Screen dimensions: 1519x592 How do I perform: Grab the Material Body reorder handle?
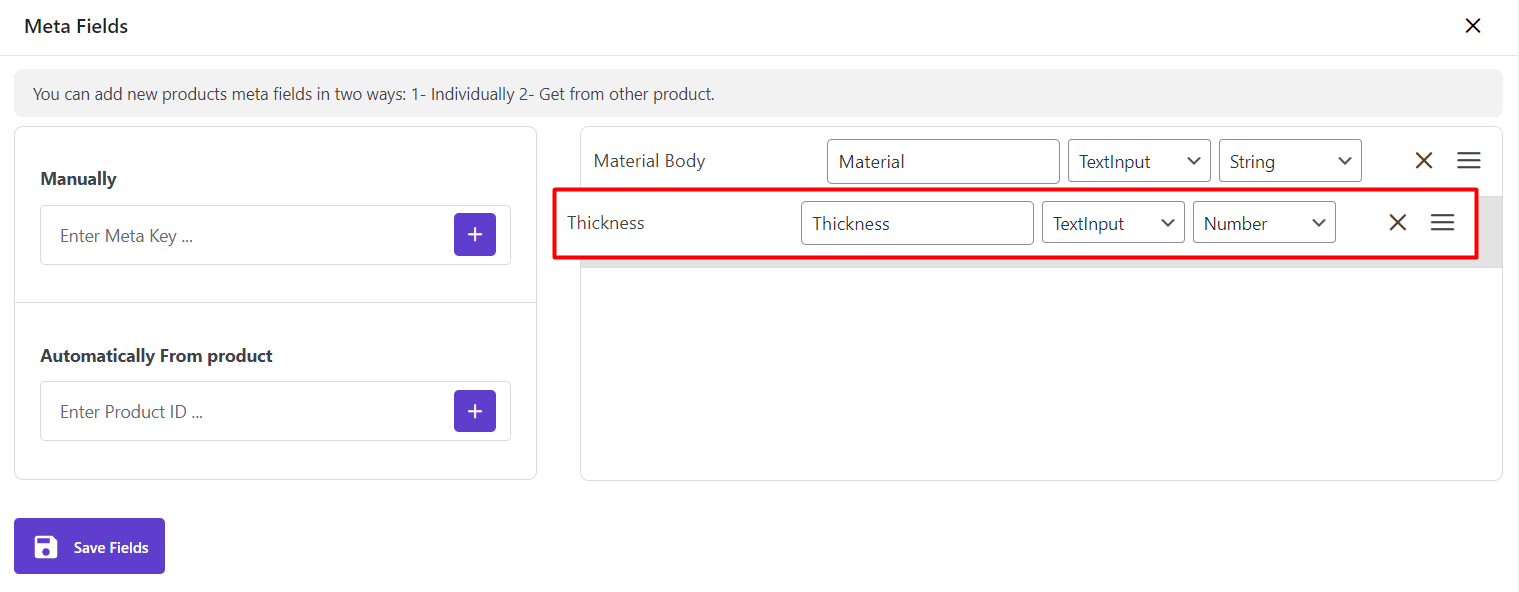pos(1468,161)
